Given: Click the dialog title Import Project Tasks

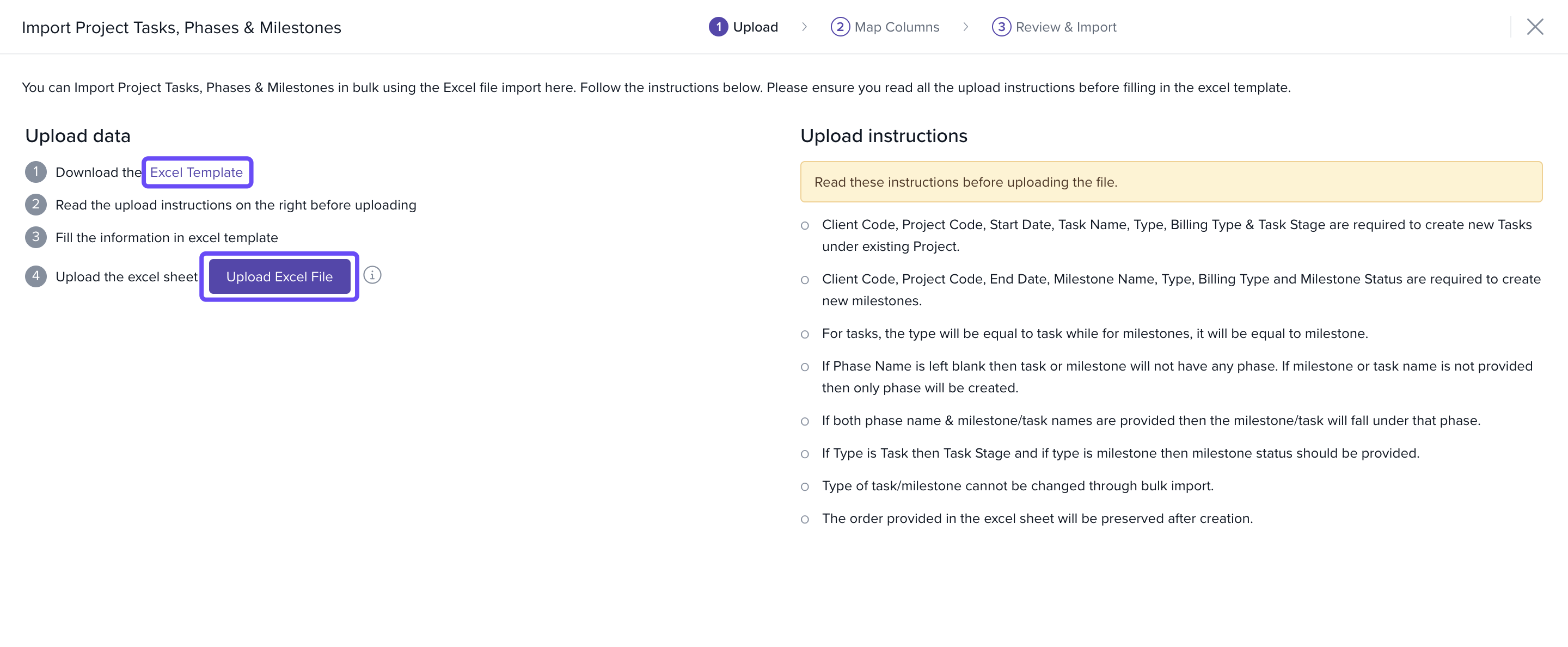Looking at the screenshot, I should (x=181, y=27).
